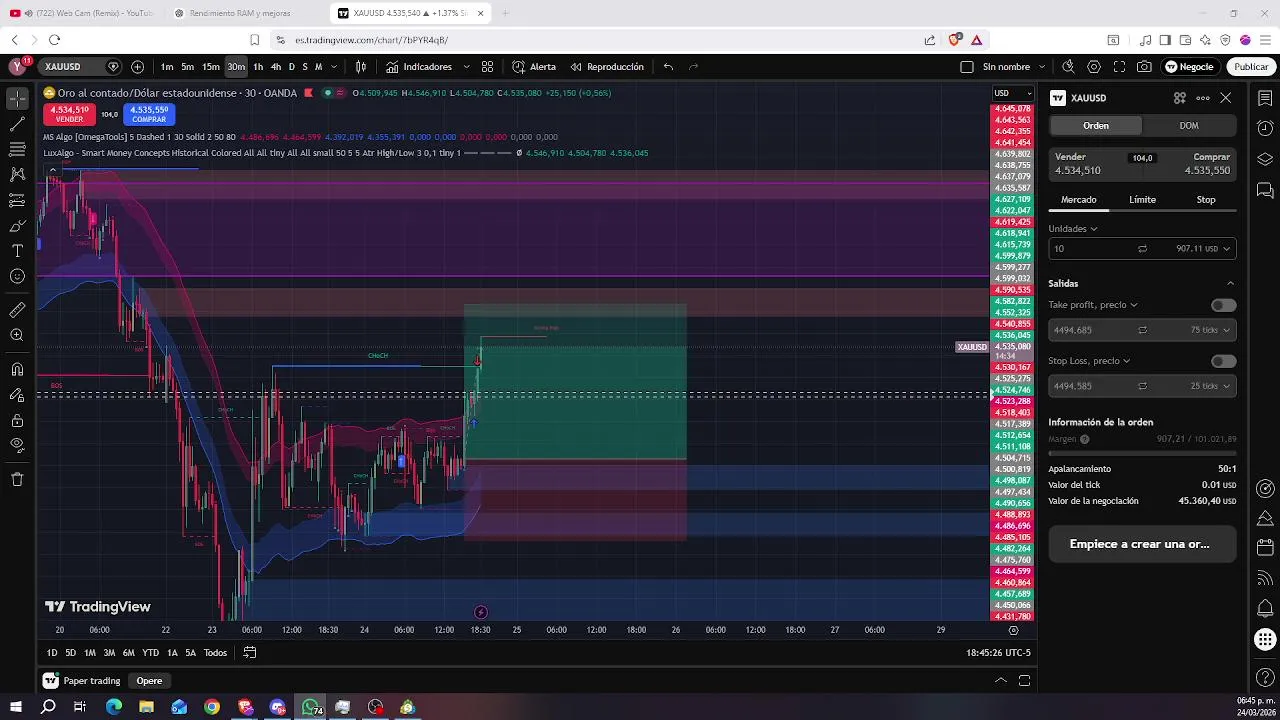
Task: Click the Alerta button
Action: click(x=534, y=67)
